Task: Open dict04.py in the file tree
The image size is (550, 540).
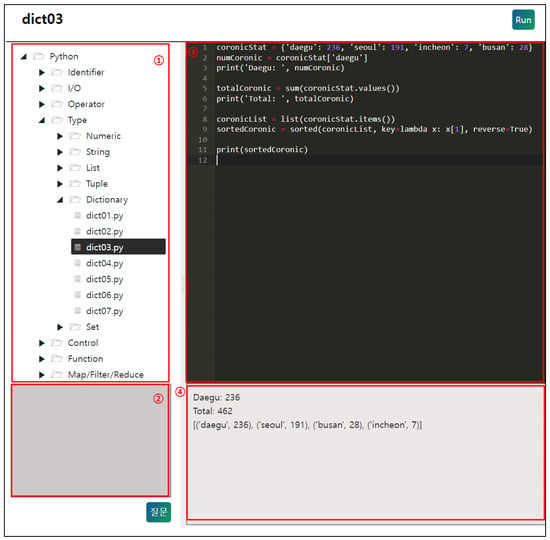Action: 105,264
